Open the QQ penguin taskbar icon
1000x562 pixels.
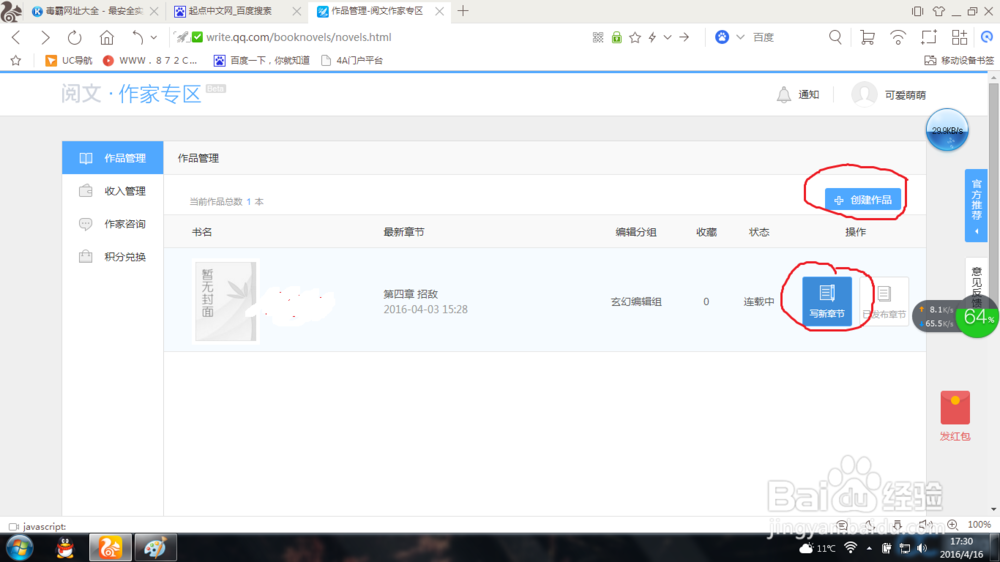pyautogui.click(x=65, y=548)
